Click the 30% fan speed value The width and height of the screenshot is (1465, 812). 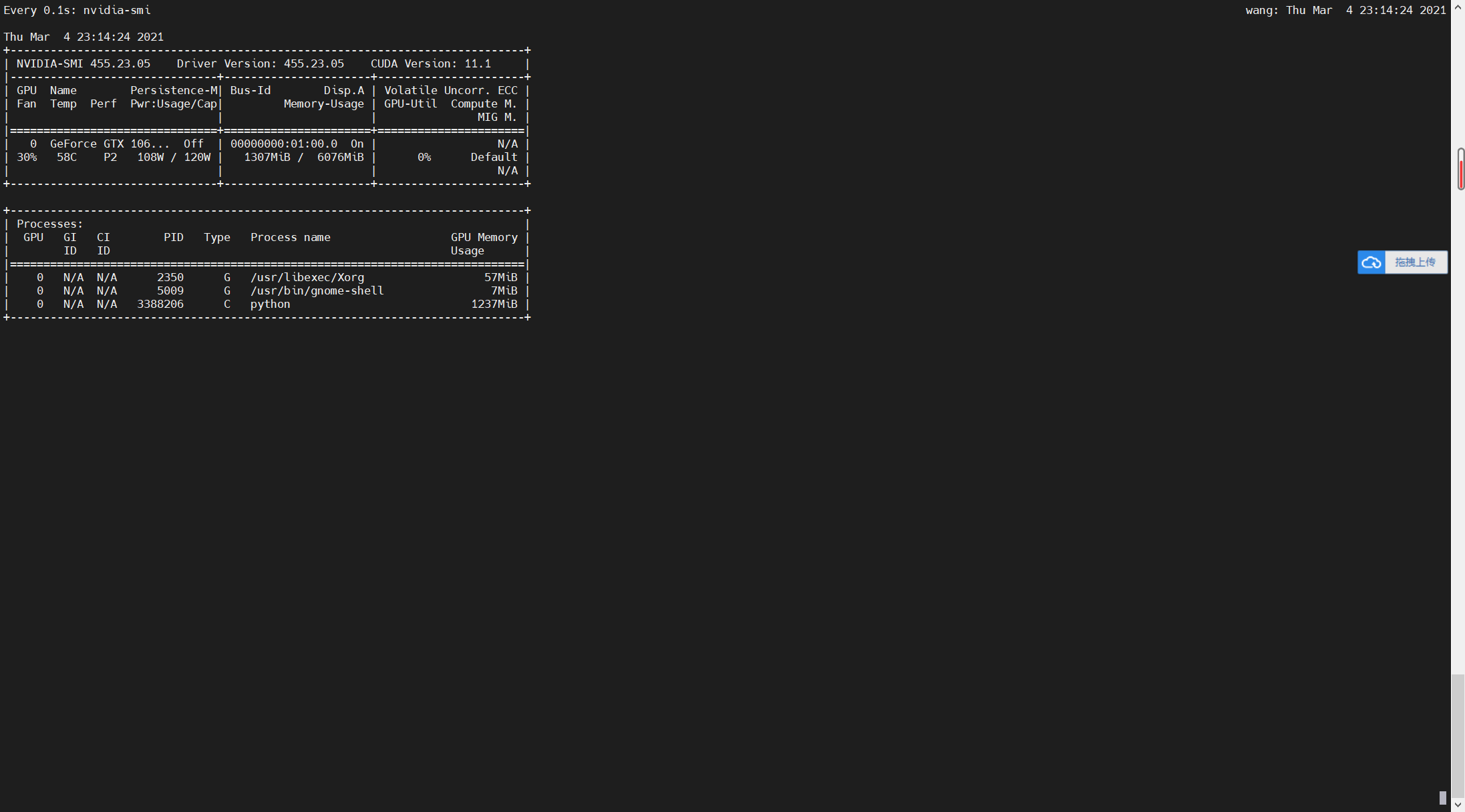27,157
